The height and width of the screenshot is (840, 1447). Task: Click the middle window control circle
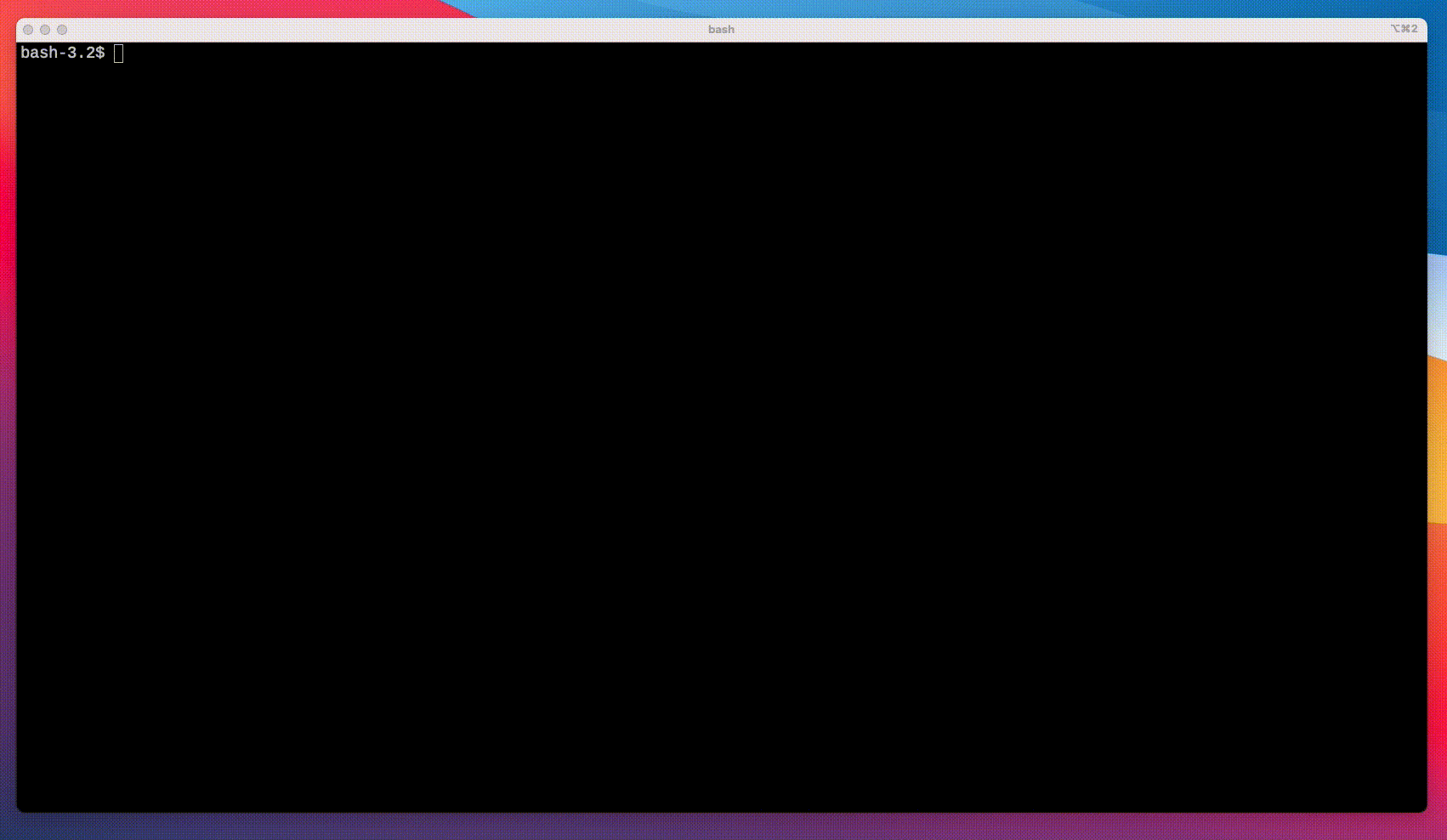click(x=47, y=28)
